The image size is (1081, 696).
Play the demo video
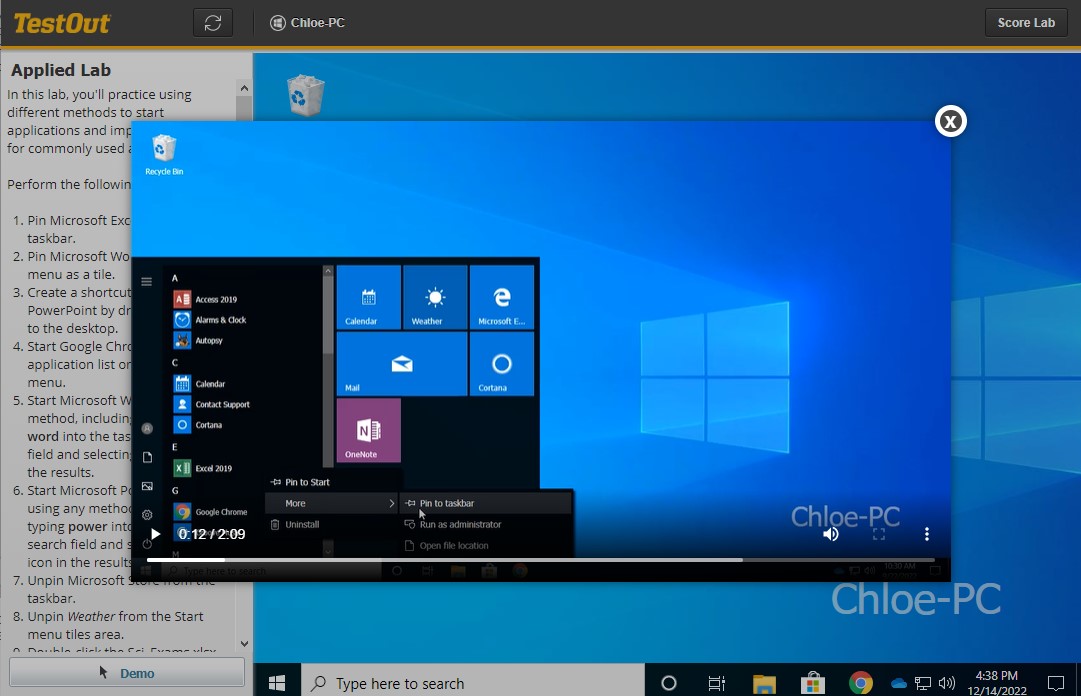click(155, 534)
